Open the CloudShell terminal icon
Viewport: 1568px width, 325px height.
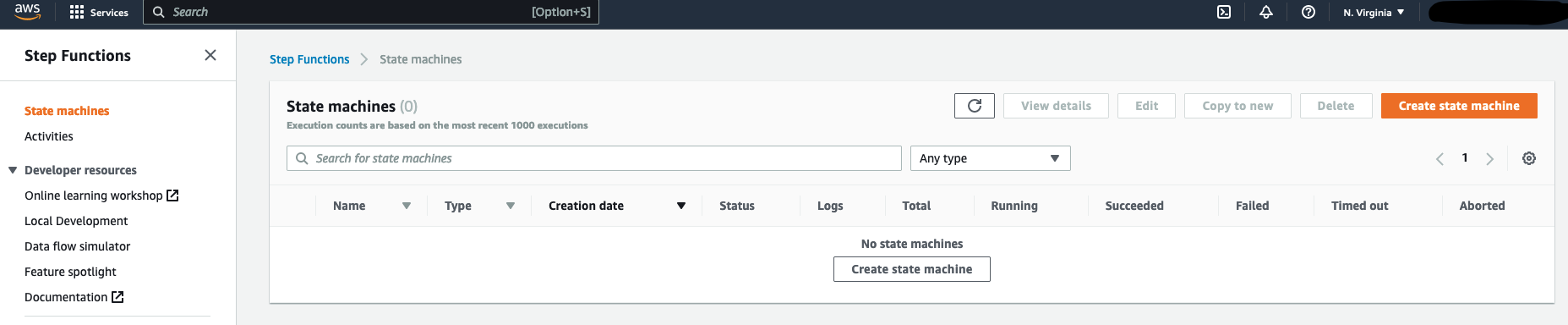1223,12
